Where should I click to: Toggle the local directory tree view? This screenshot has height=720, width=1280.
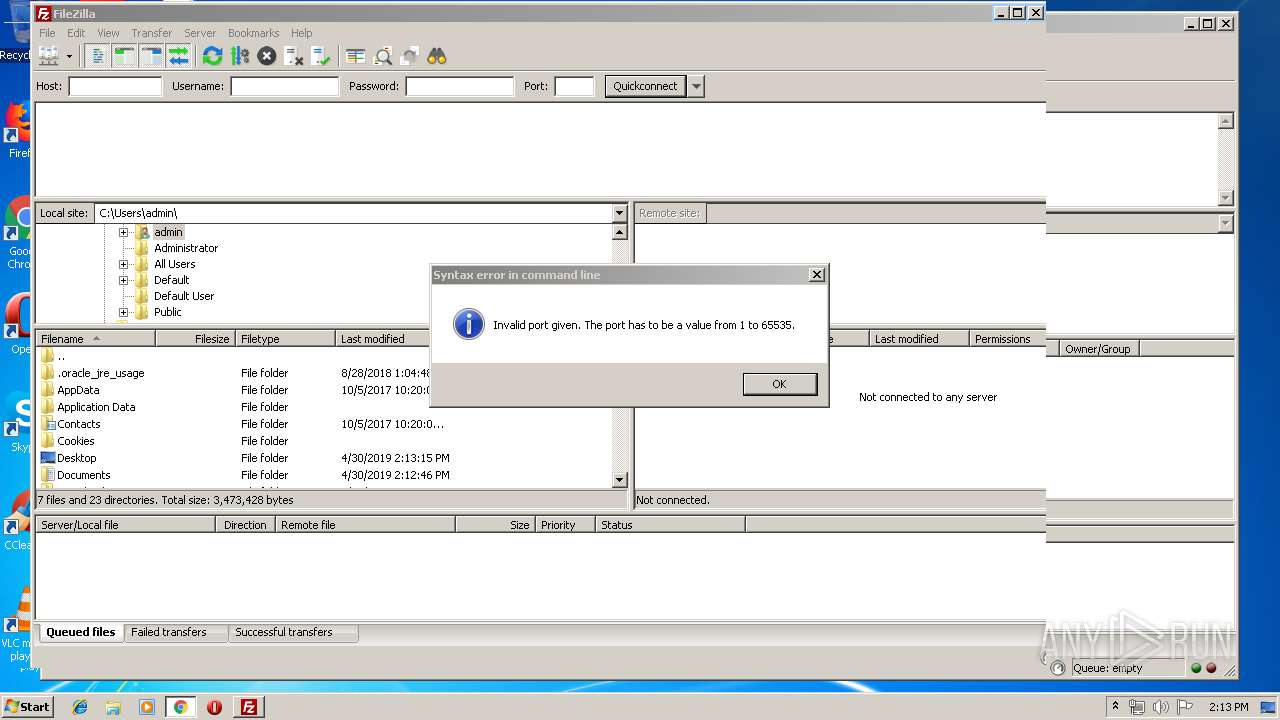pos(124,56)
